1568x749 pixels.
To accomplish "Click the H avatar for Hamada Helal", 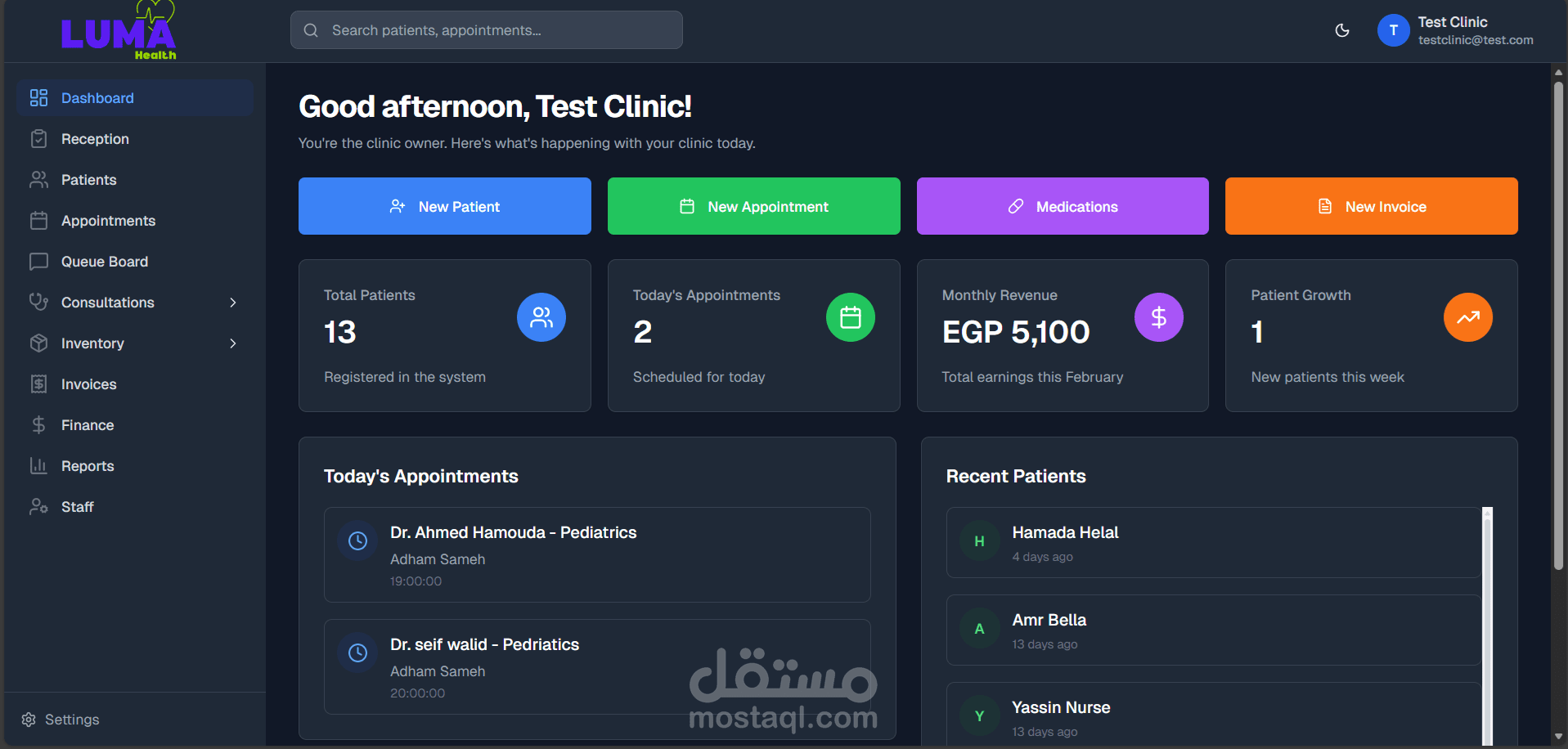I will point(979,541).
